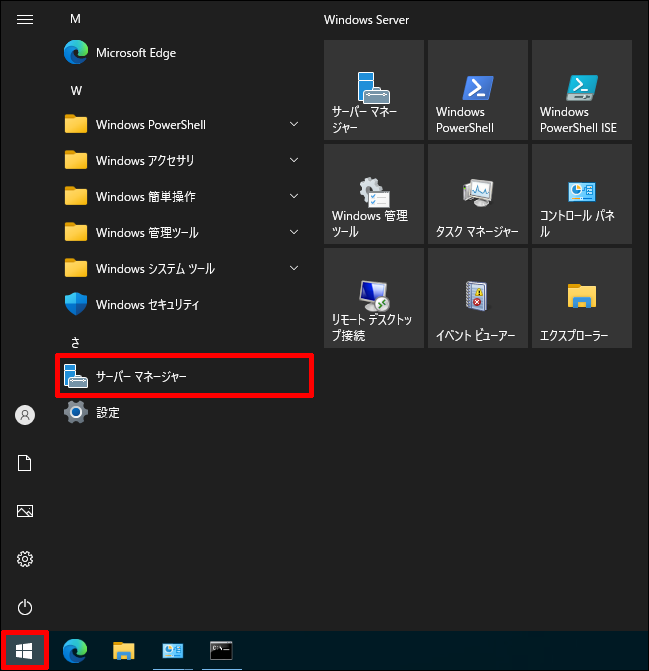649x671 pixels.
Task: Open Settings gear in the Start sidebar
Action: (x=25, y=559)
